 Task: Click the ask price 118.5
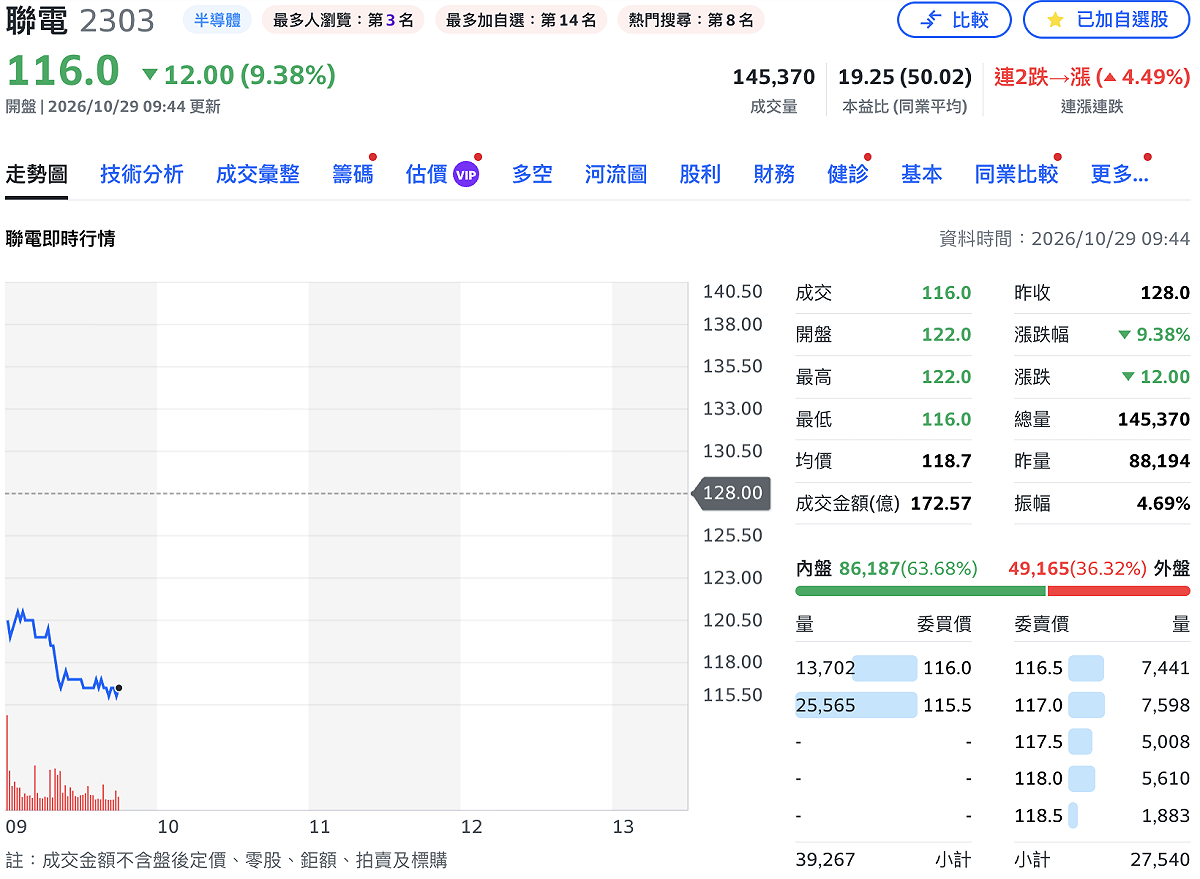coord(1038,816)
